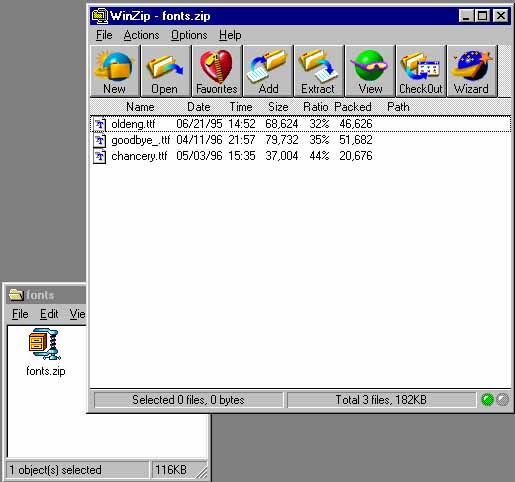This screenshot has width=515, height=482.
Task: Click the CheckOut toolbar icon
Action: pyautogui.click(x=421, y=71)
